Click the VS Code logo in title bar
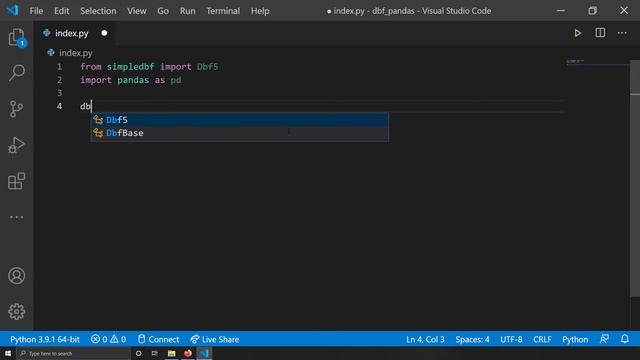This screenshot has height=360, width=640. (x=12, y=10)
